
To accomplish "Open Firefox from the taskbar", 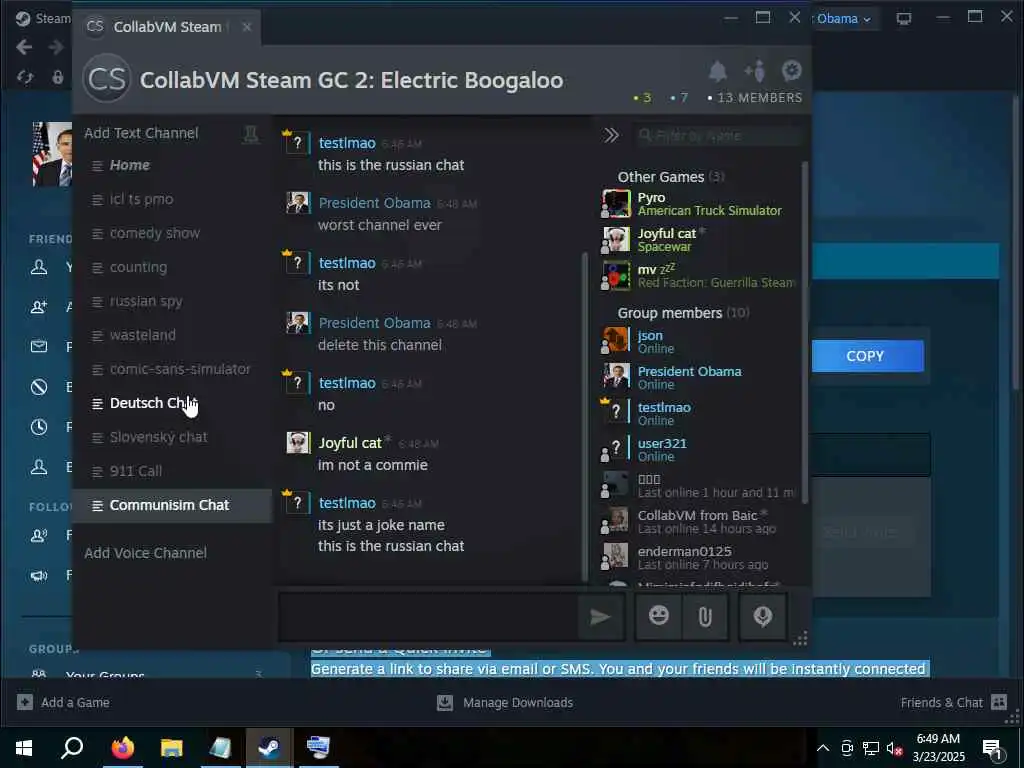I will 122,747.
